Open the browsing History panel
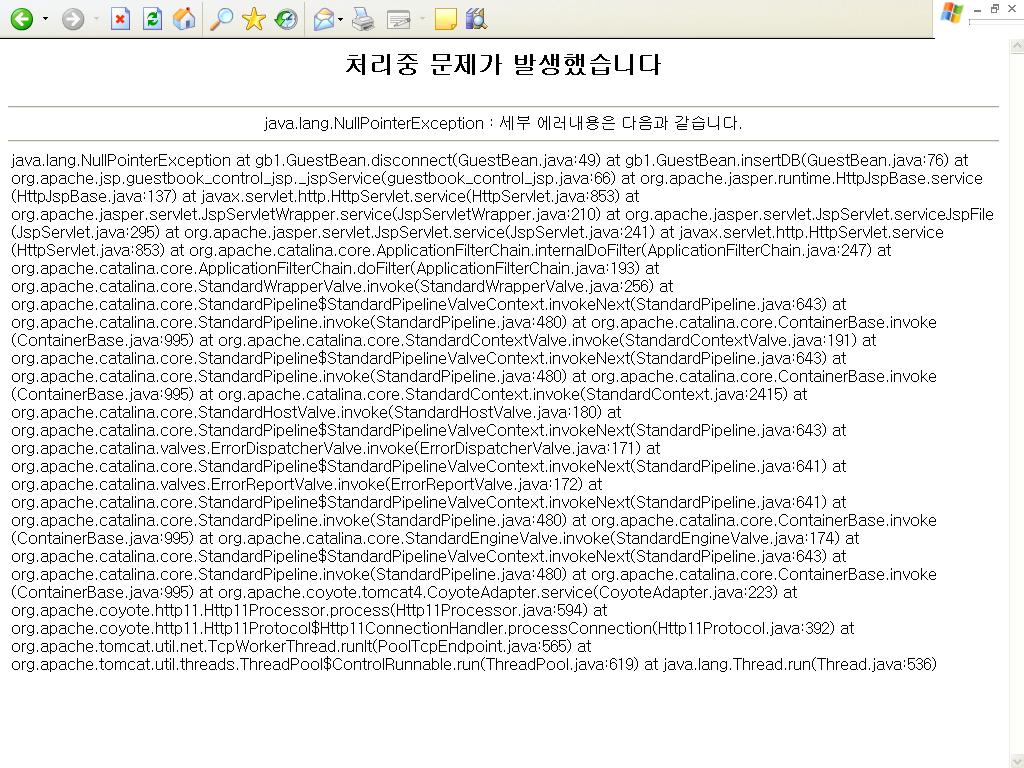 click(x=286, y=19)
